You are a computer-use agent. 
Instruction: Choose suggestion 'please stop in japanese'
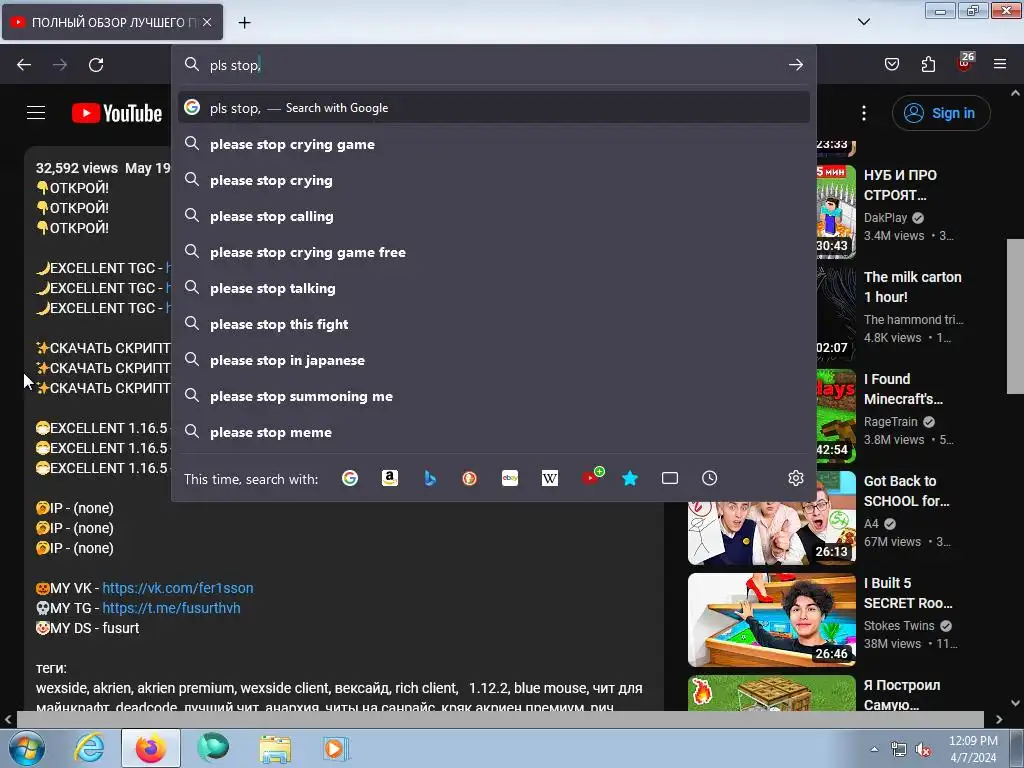494,360
